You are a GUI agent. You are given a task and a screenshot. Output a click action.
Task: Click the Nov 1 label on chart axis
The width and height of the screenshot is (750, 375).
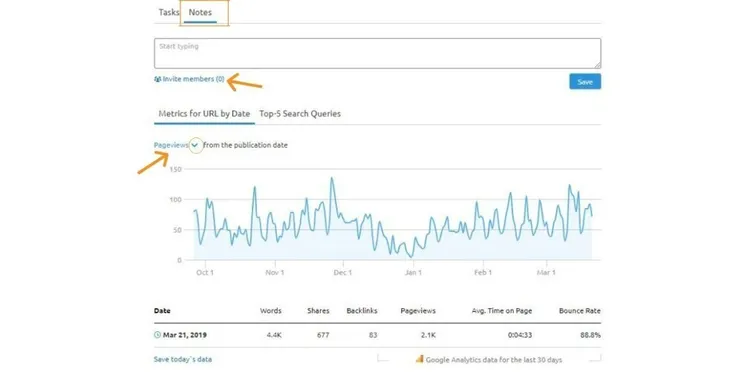coord(275,273)
